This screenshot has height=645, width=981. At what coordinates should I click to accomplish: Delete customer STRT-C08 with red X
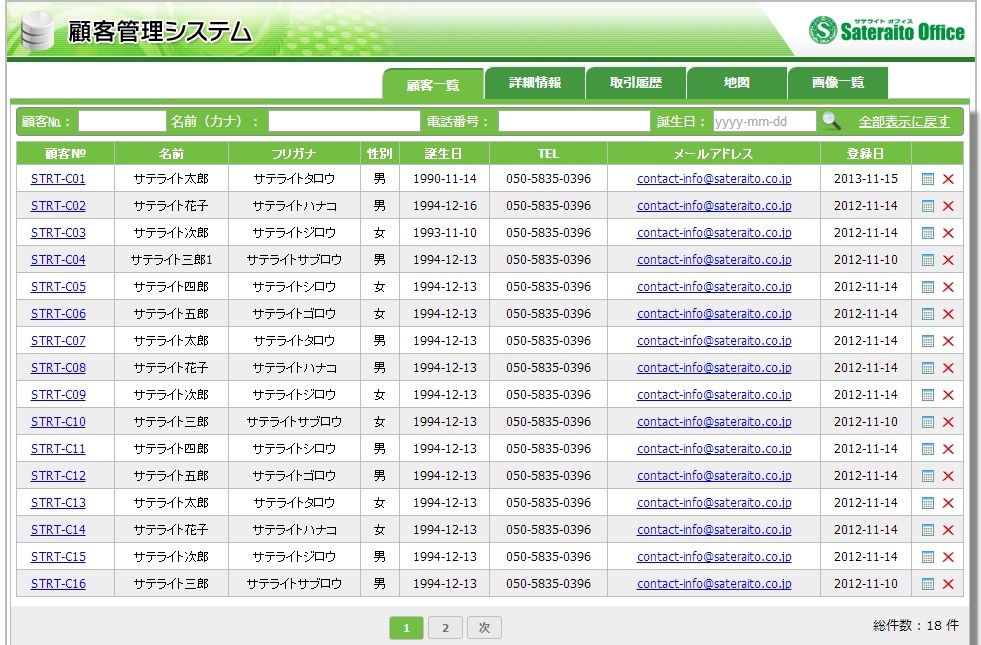[x=948, y=368]
